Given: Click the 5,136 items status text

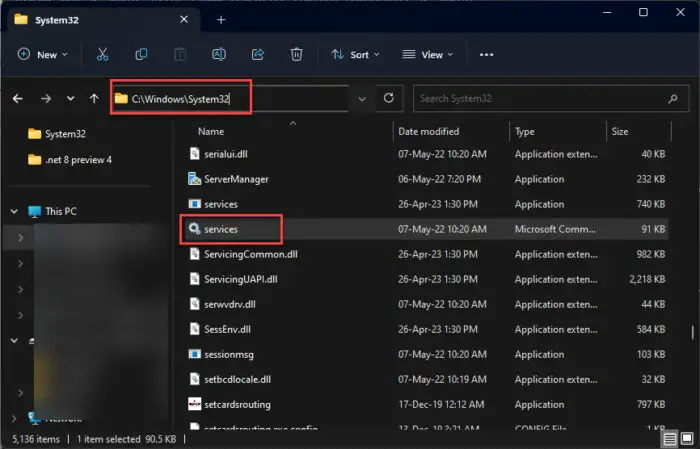Looking at the screenshot, I should click(x=36, y=439).
